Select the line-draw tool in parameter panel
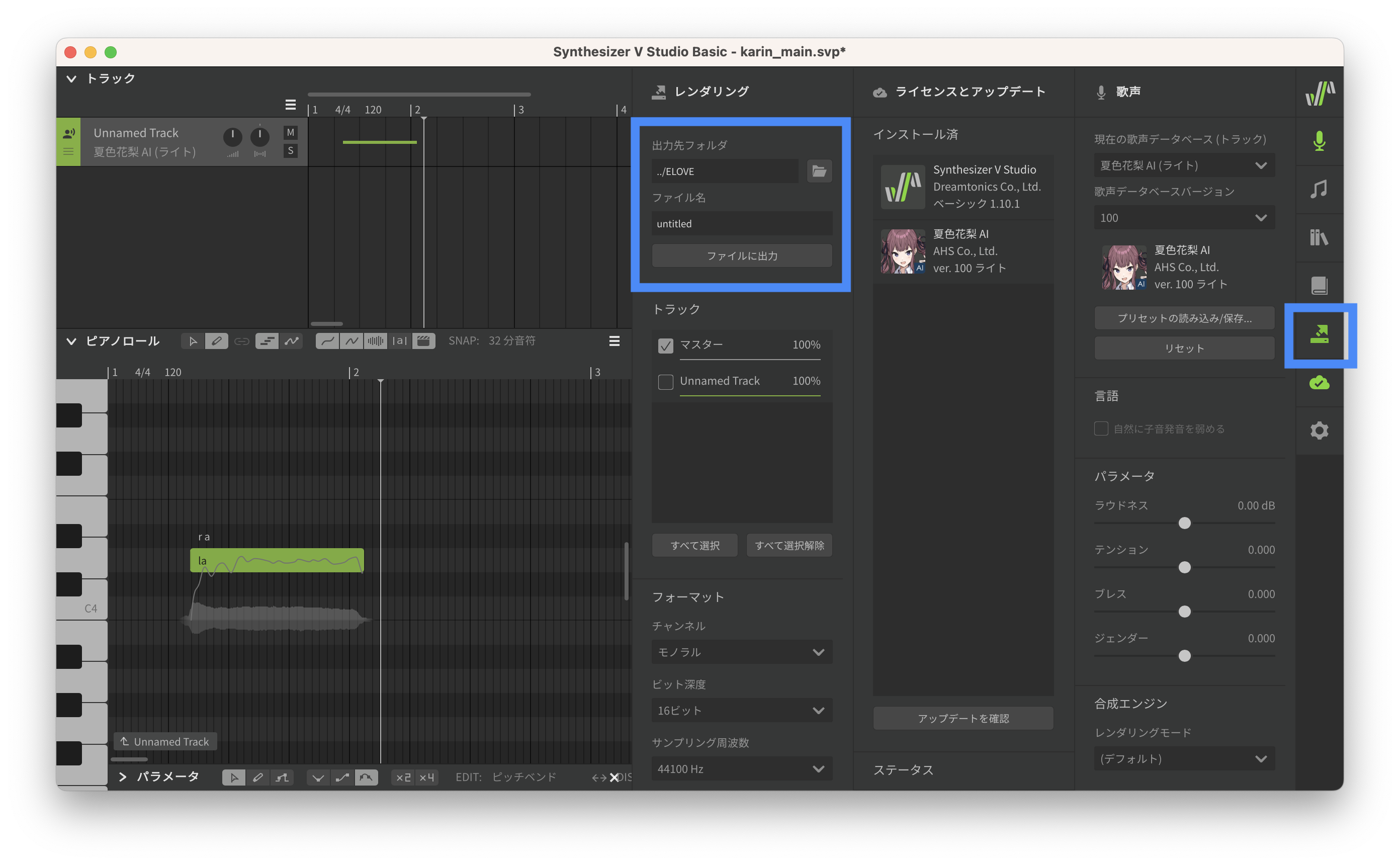The image size is (1400, 865). [282, 777]
